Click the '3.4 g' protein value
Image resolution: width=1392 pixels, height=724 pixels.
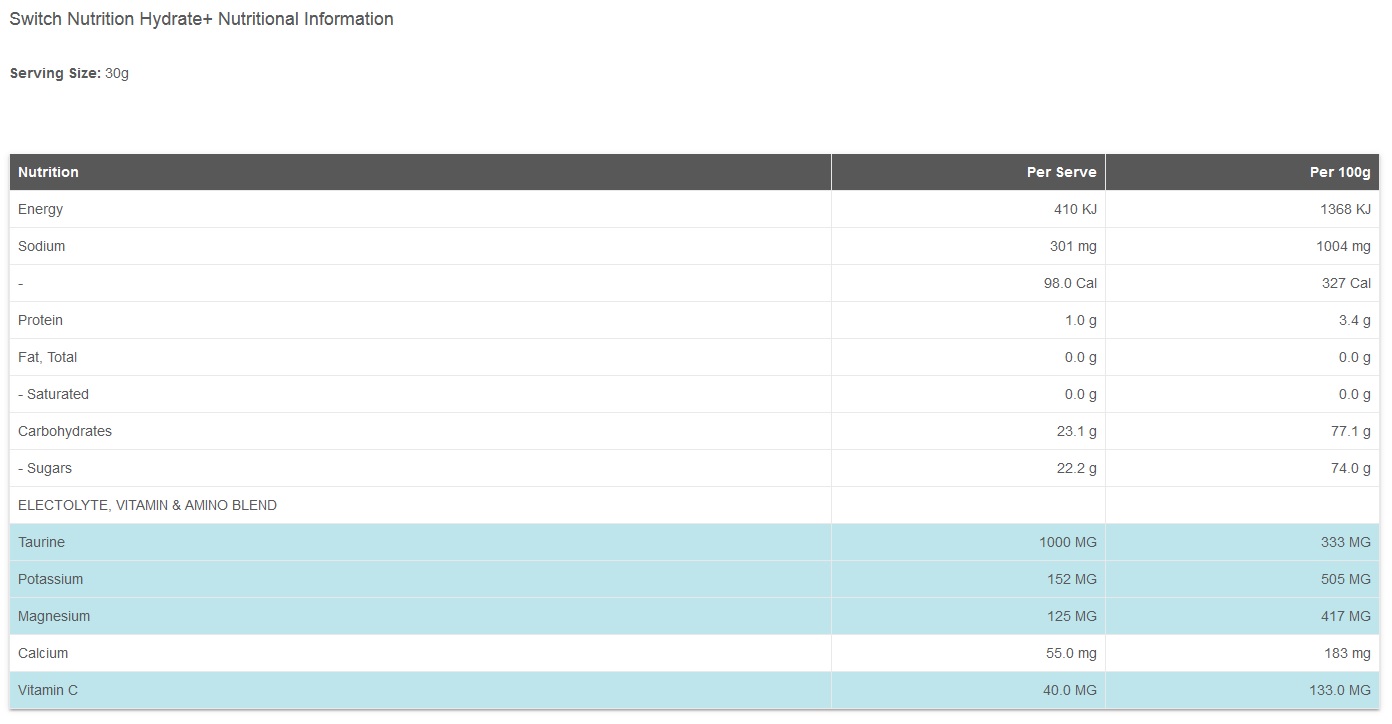tap(1355, 320)
